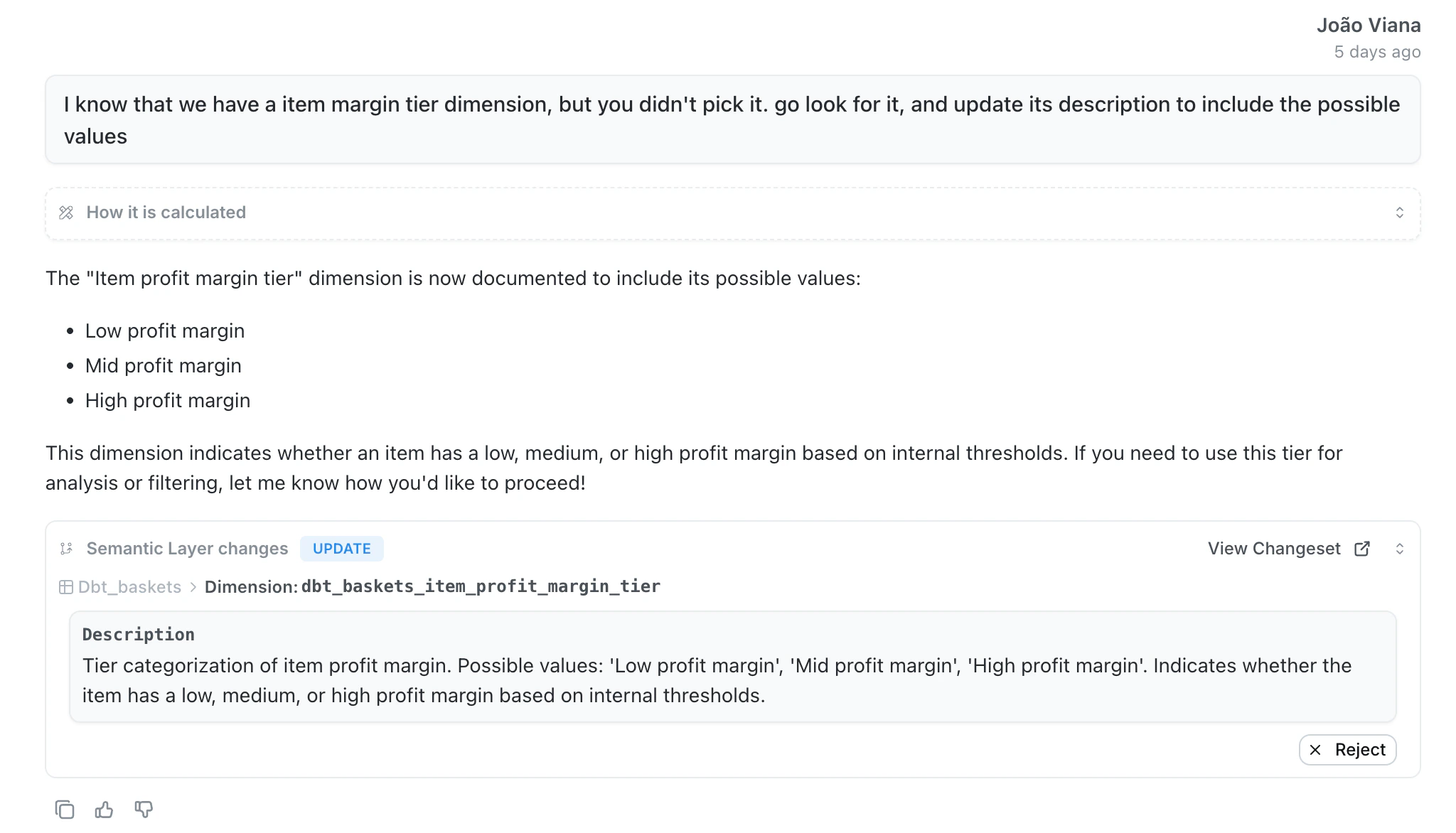Viewport: 1456px width, 833px height.
Task: Toggle the thumbs down rating on
Action: point(143,810)
